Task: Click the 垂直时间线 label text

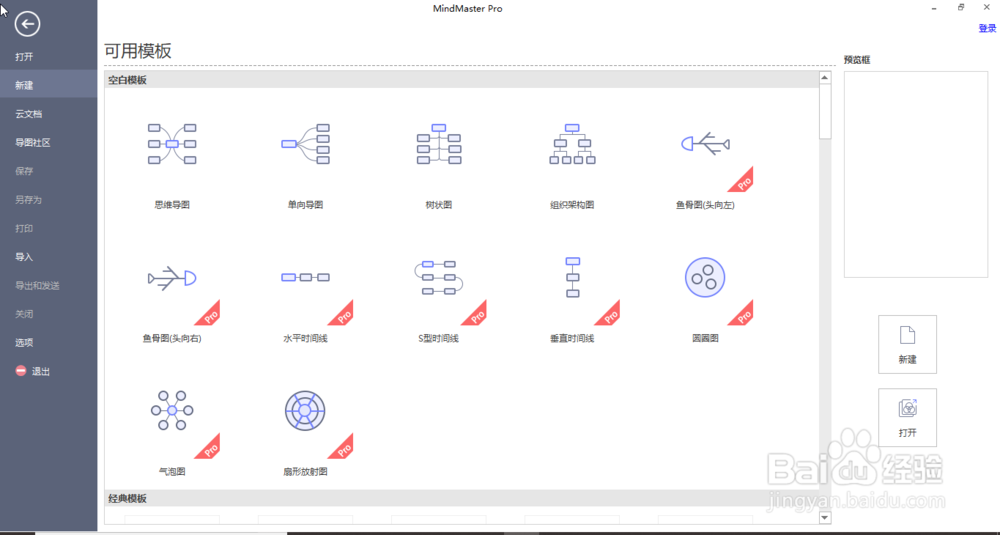Action: coord(572,338)
